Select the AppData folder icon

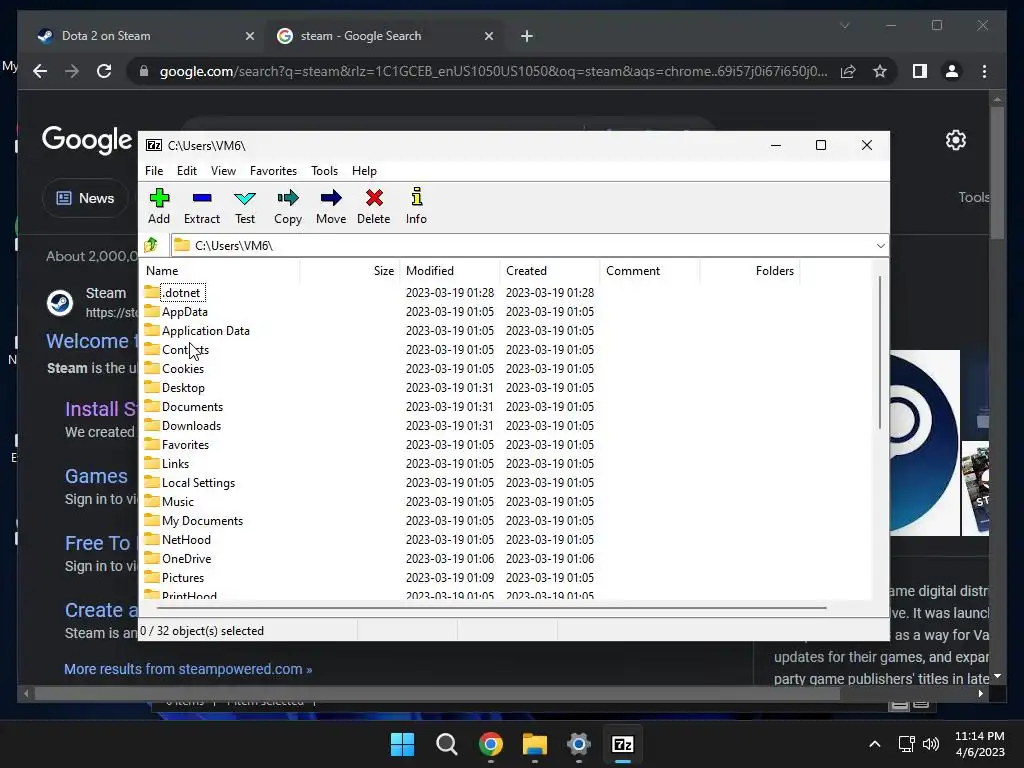[152, 311]
